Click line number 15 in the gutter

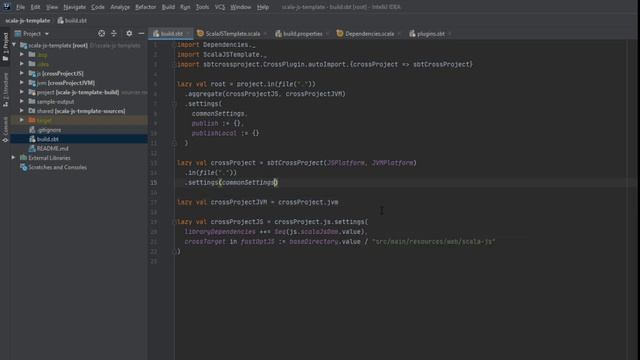pos(153,183)
